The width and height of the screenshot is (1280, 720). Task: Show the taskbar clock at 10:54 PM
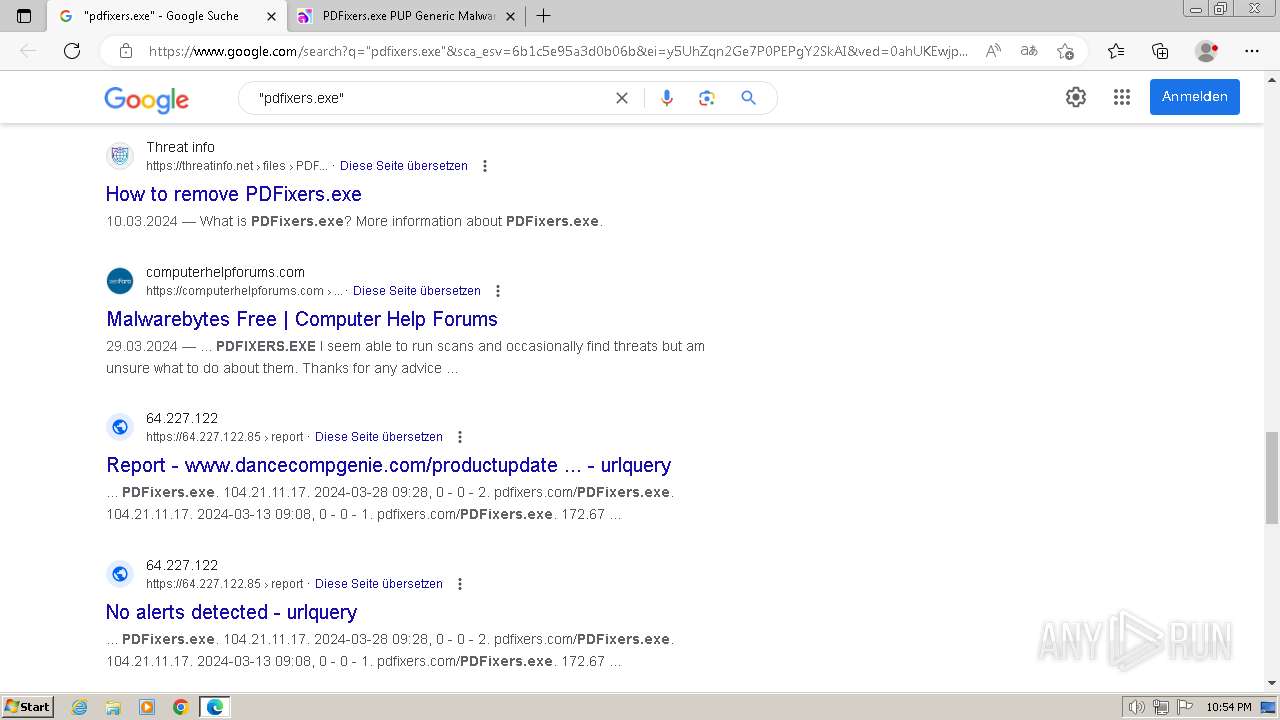coord(1229,707)
